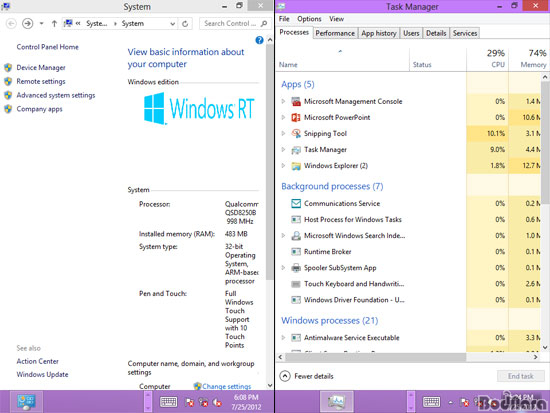Click Change settings link
Screen dimensions: 550x413
(227, 386)
